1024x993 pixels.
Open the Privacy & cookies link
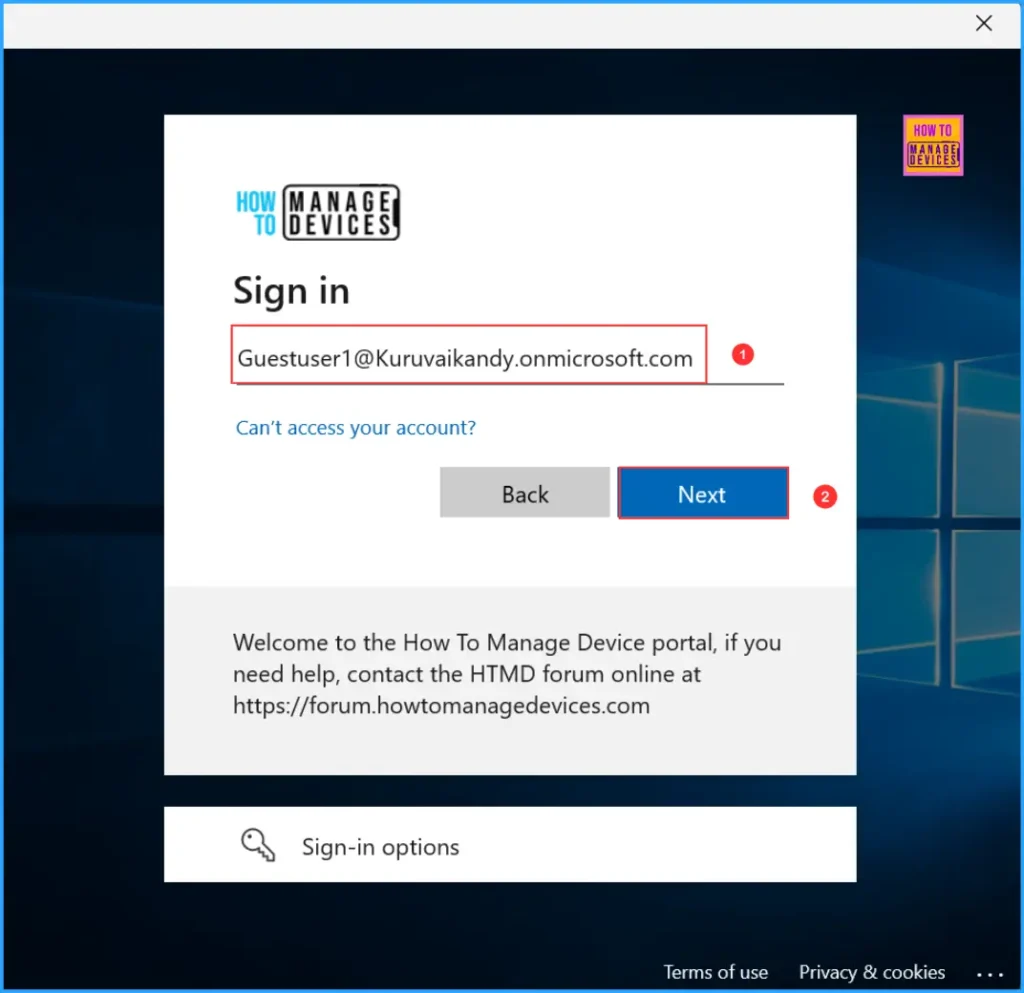871,971
